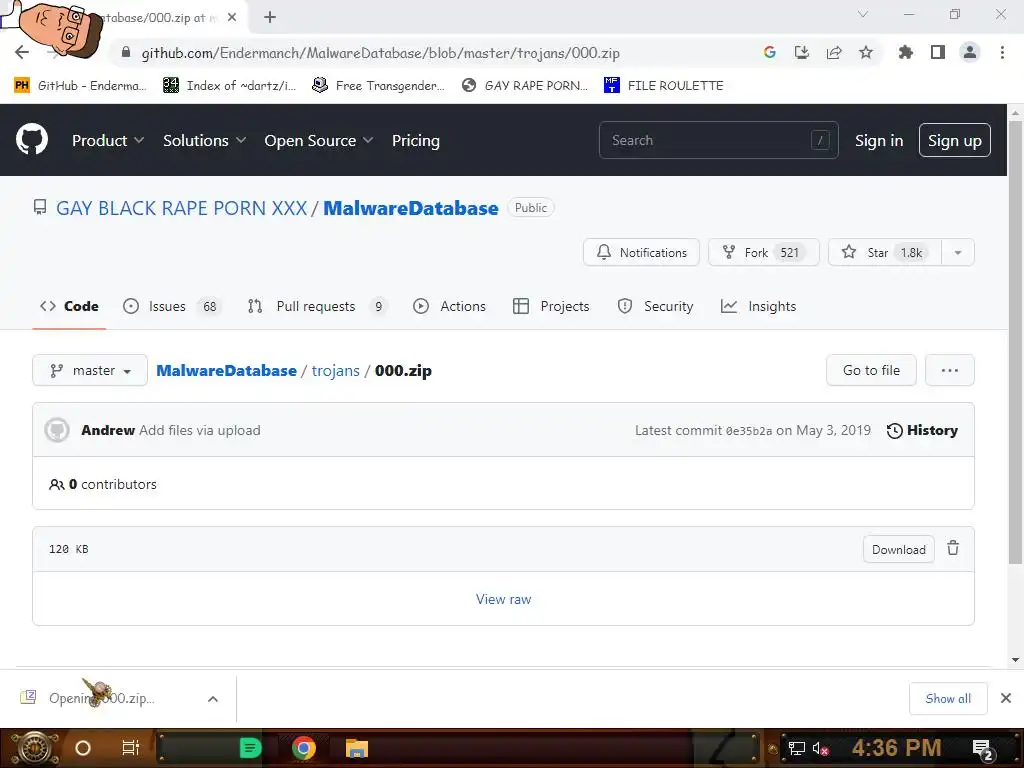Open the Chrome profile avatar

pos(970,52)
